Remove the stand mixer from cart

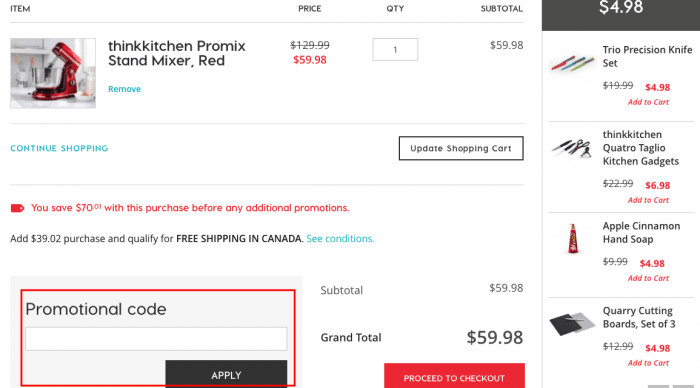pyautogui.click(x=125, y=89)
